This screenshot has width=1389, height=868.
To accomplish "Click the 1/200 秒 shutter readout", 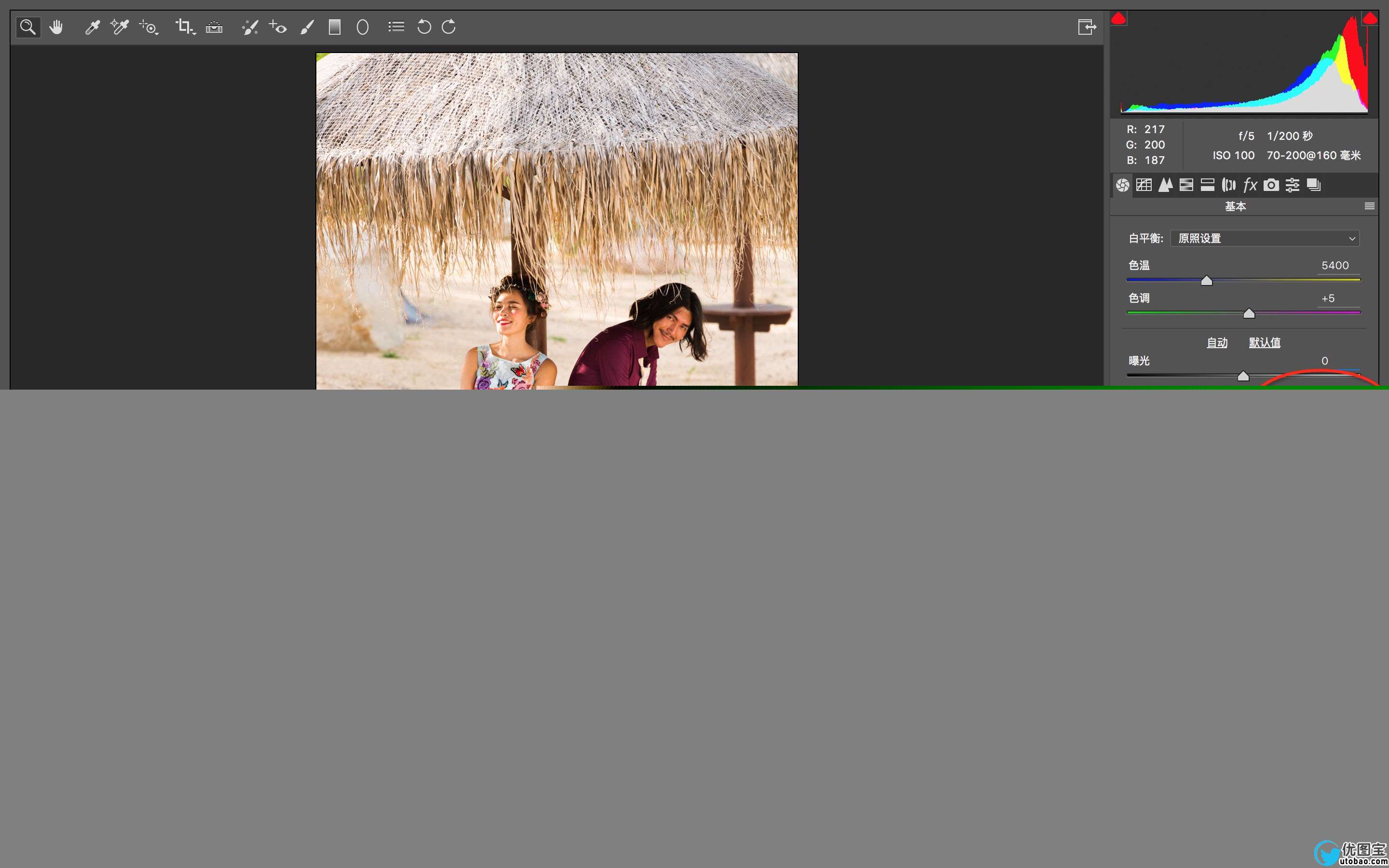I will click(1290, 136).
